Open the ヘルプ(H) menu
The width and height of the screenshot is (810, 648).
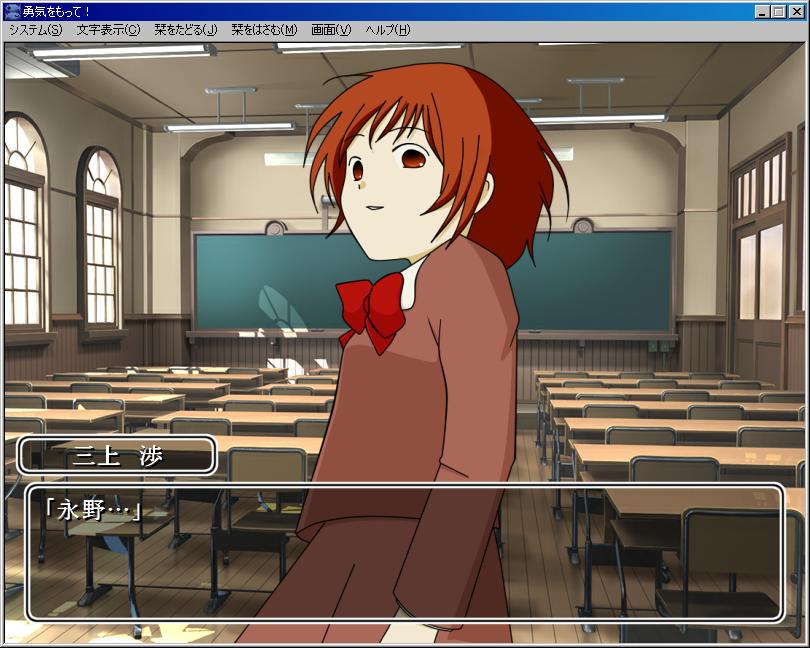pos(387,30)
